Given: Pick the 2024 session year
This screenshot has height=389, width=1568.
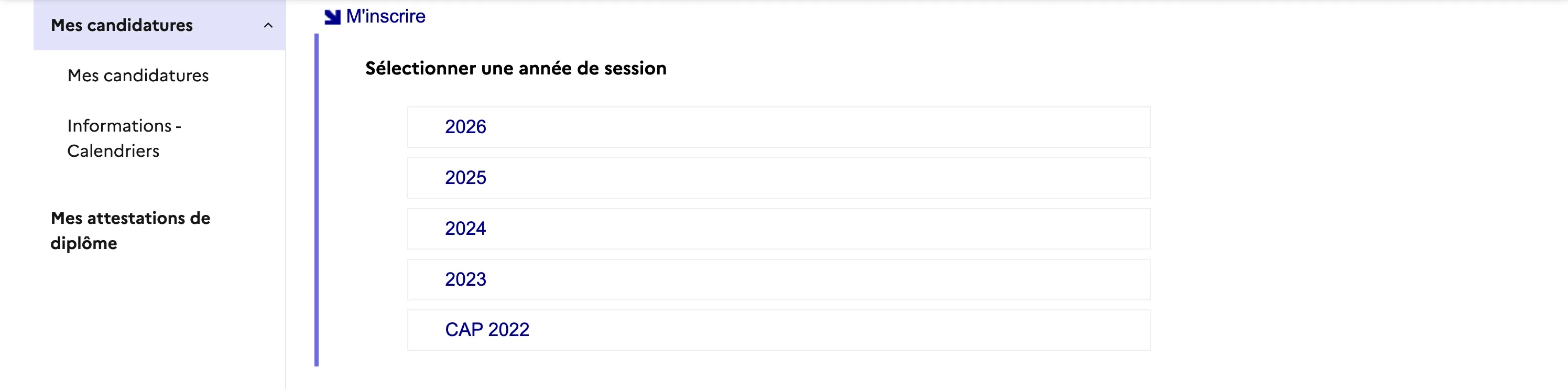Looking at the screenshot, I should point(466,228).
